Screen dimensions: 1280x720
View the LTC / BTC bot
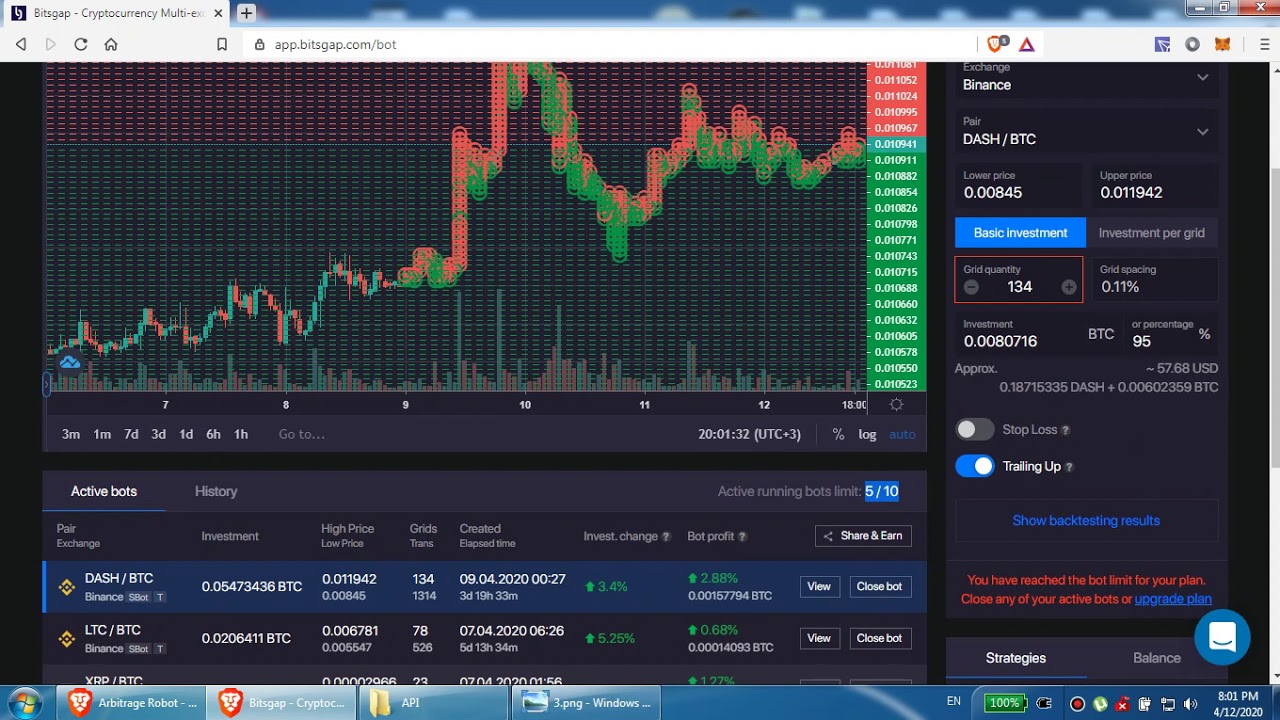coord(819,638)
